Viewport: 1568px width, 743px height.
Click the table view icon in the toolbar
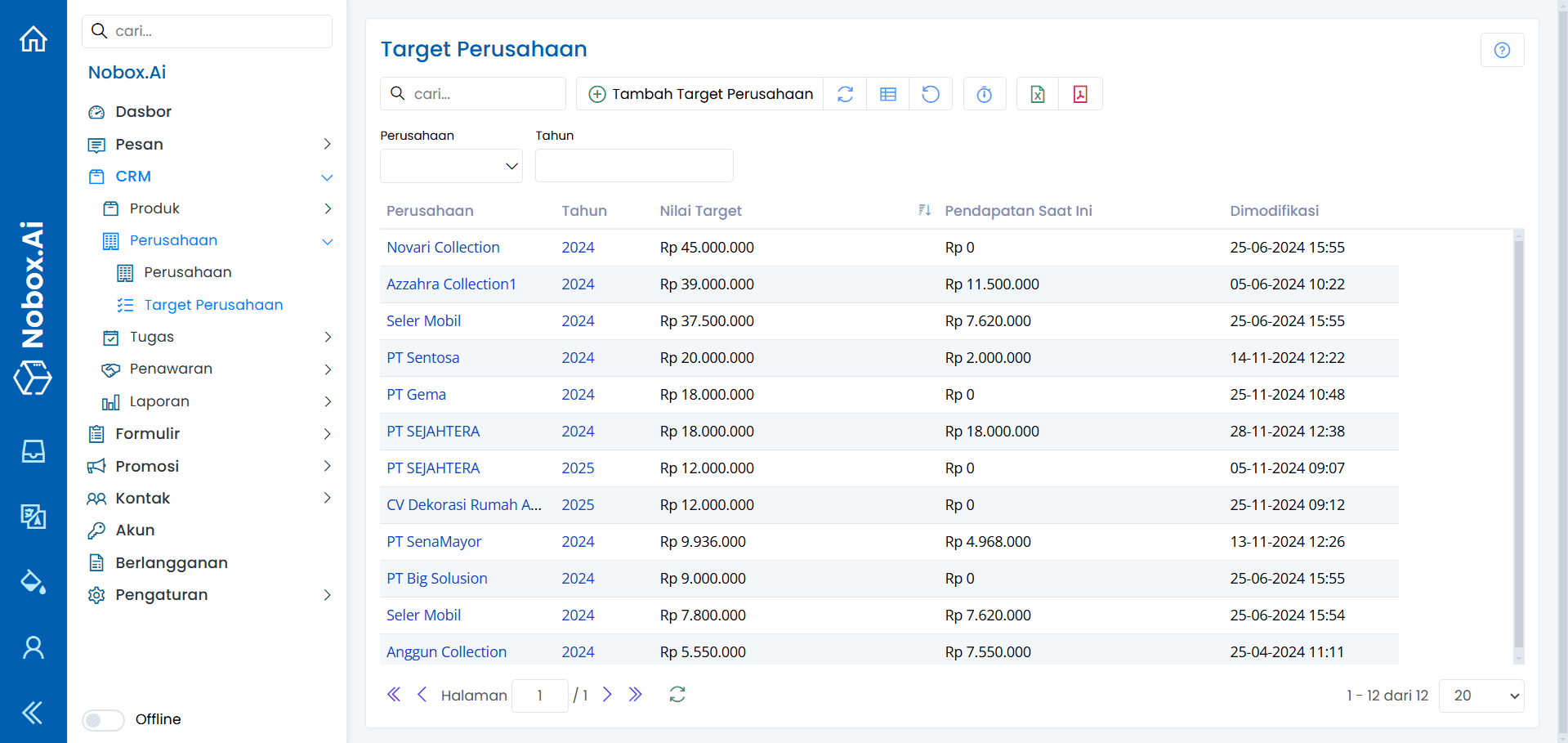coord(888,94)
